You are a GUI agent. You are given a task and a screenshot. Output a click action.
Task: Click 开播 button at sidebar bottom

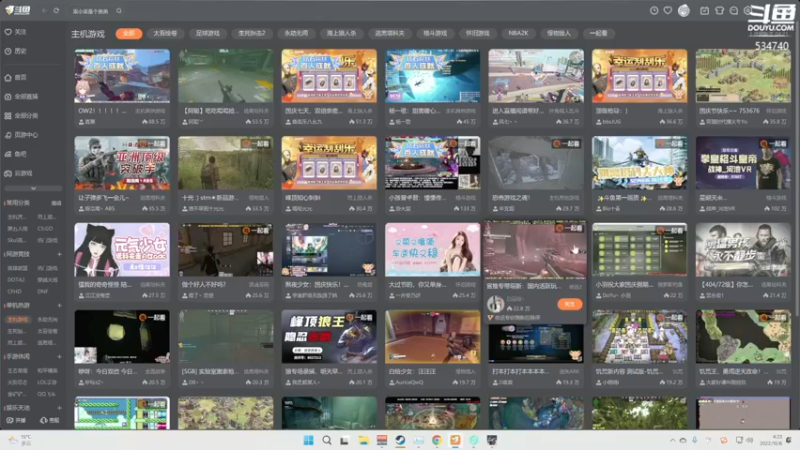pyautogui.click(x=16, y=420)
